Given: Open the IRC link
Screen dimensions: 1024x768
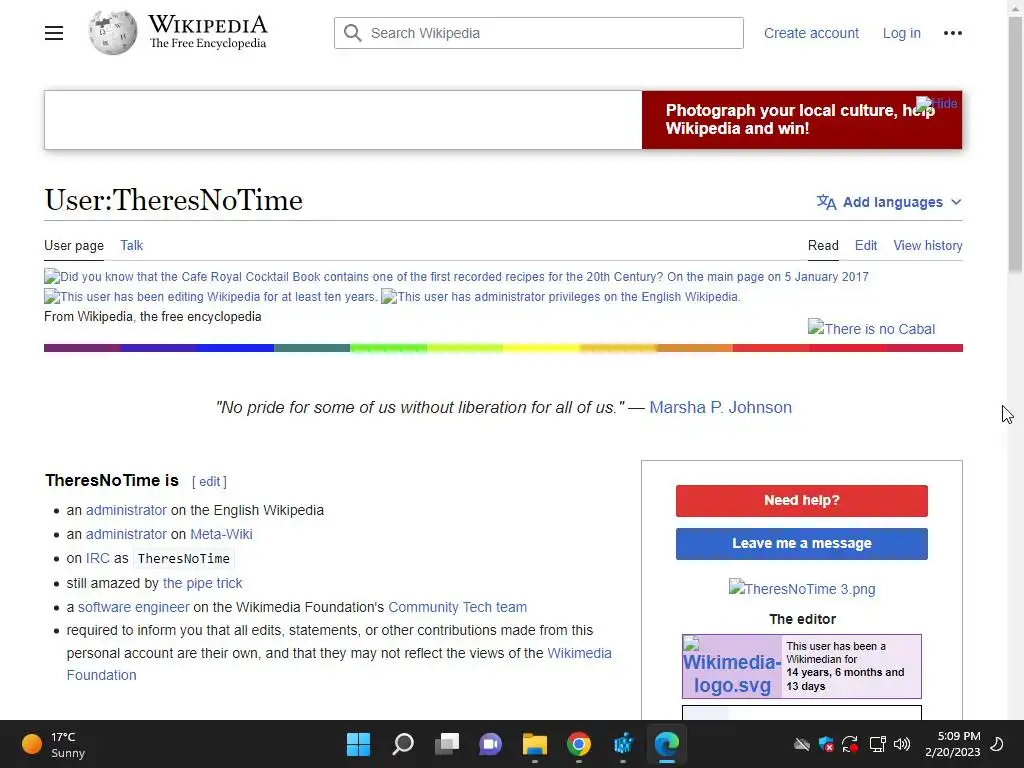Looking at the screenshot, I should pyautogui.click(x=98, y=558).
